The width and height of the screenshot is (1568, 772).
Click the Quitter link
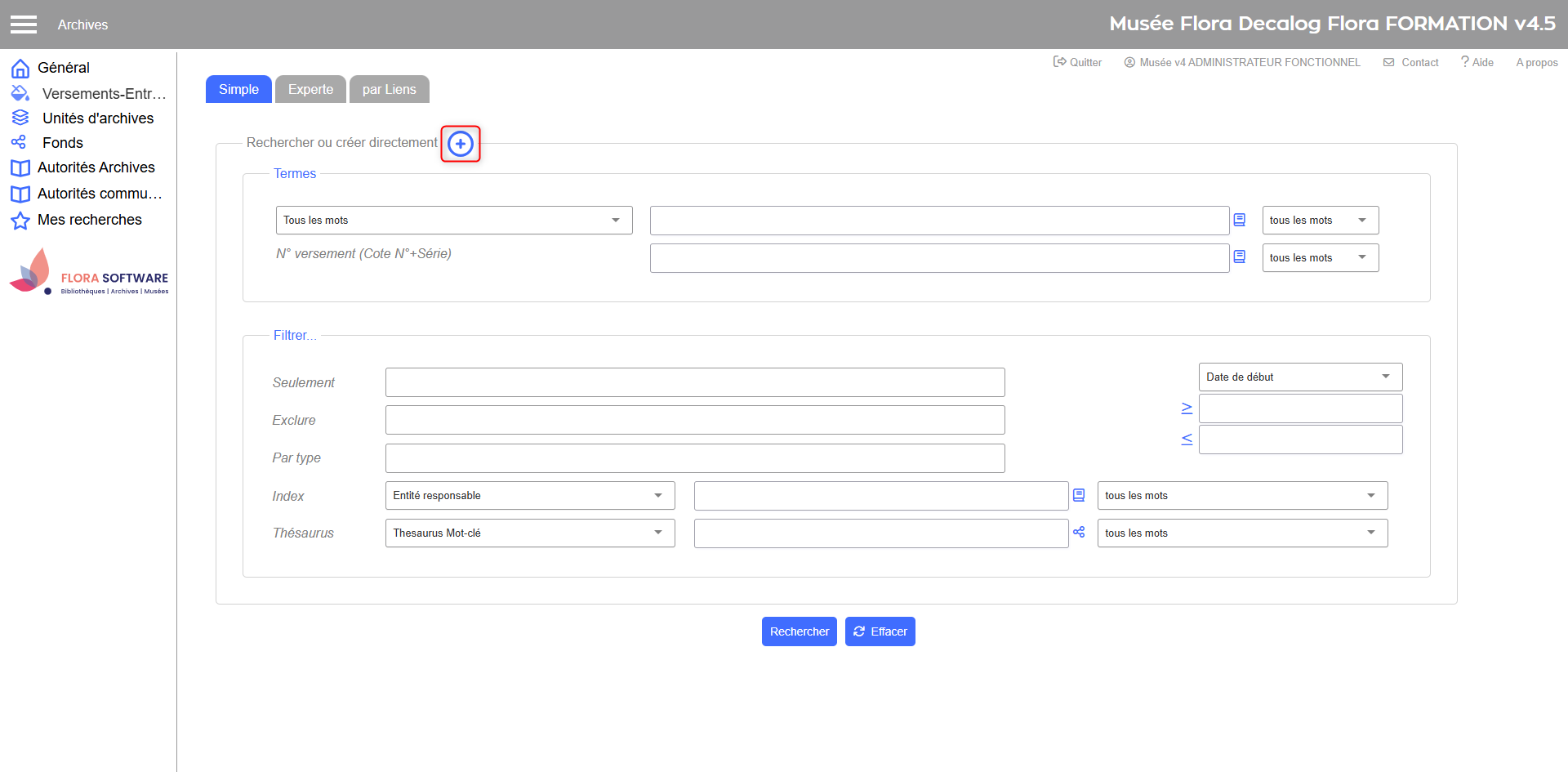(x=1077, y=62)
